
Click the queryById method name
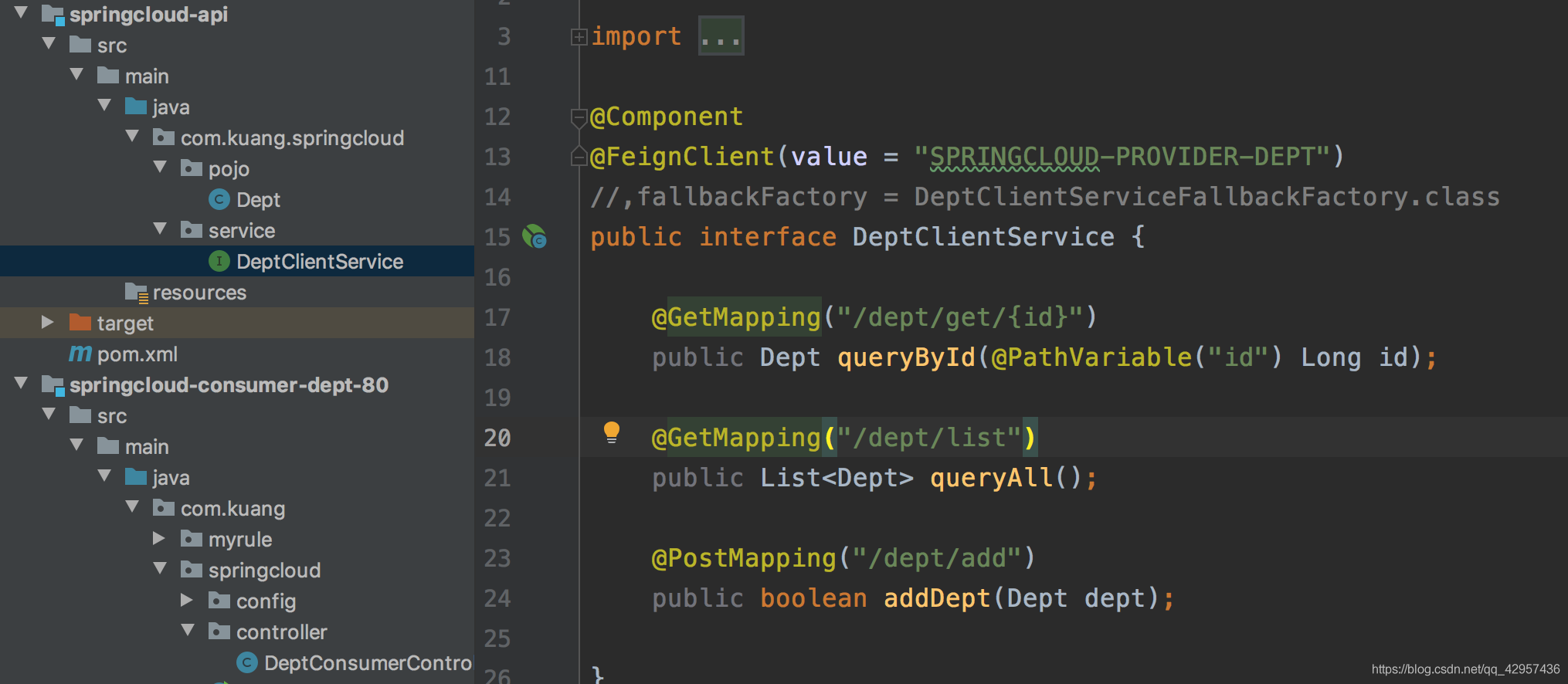pyautogui.click(x=906, y=357)
